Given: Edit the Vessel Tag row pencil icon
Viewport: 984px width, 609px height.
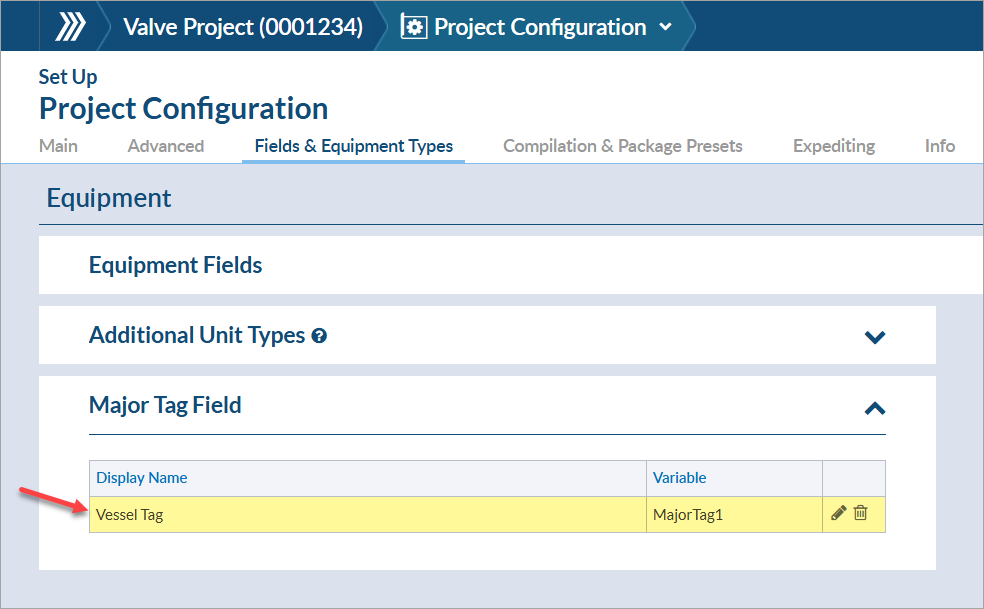Looking at the screenshot, I should [838, 513].
